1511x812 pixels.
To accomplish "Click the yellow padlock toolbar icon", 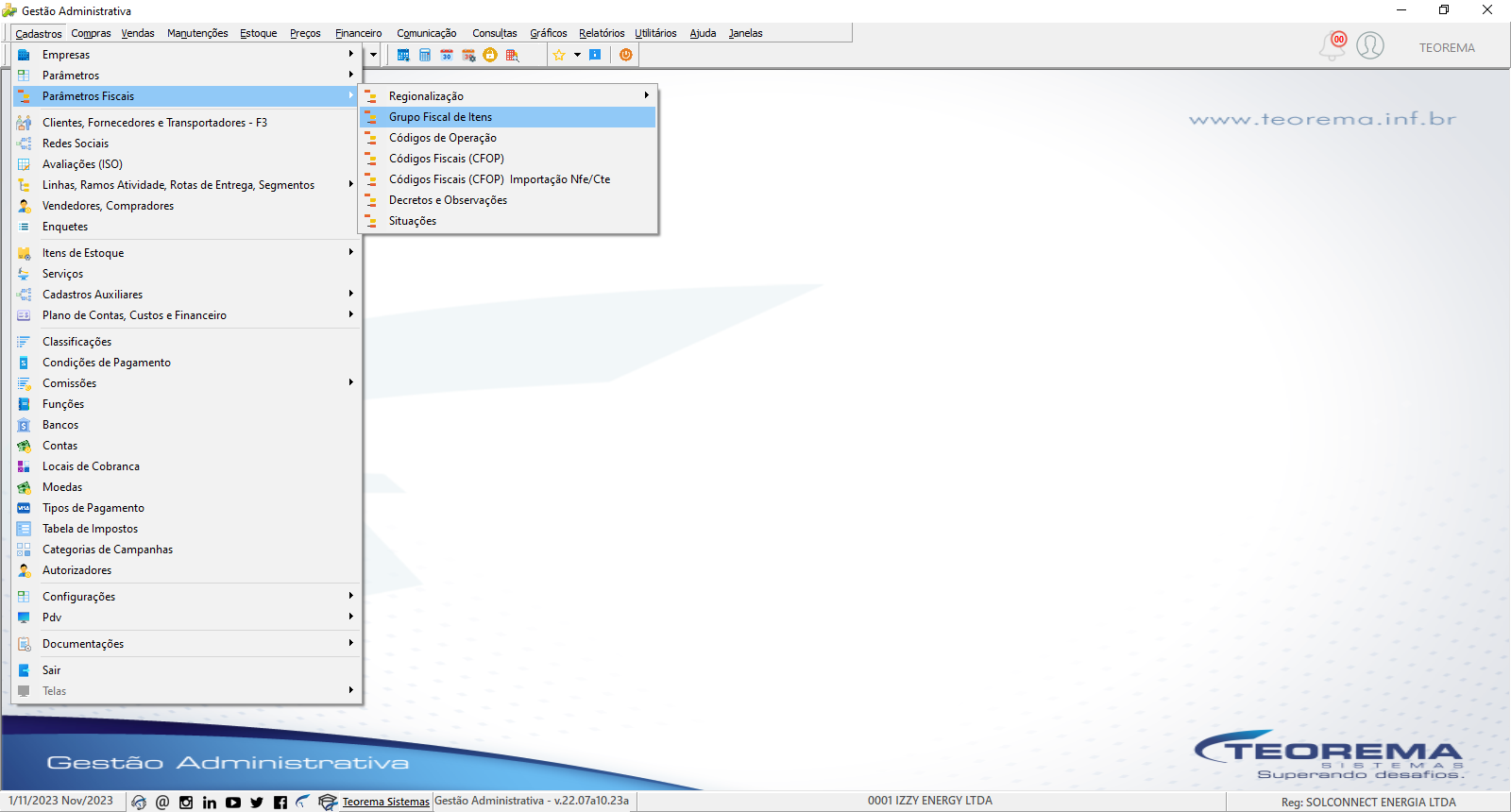I will [x=490, y=55].
